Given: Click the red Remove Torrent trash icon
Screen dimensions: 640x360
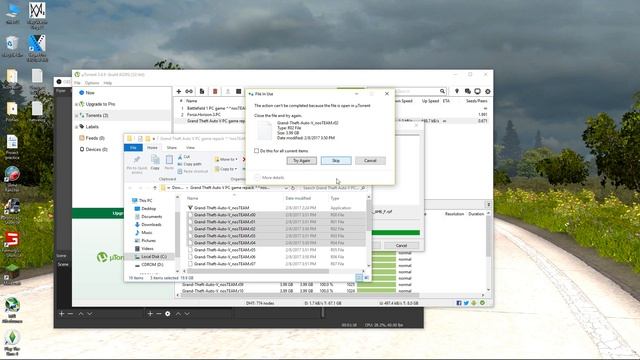Looking at the screenshot, I should coord(215,91).
